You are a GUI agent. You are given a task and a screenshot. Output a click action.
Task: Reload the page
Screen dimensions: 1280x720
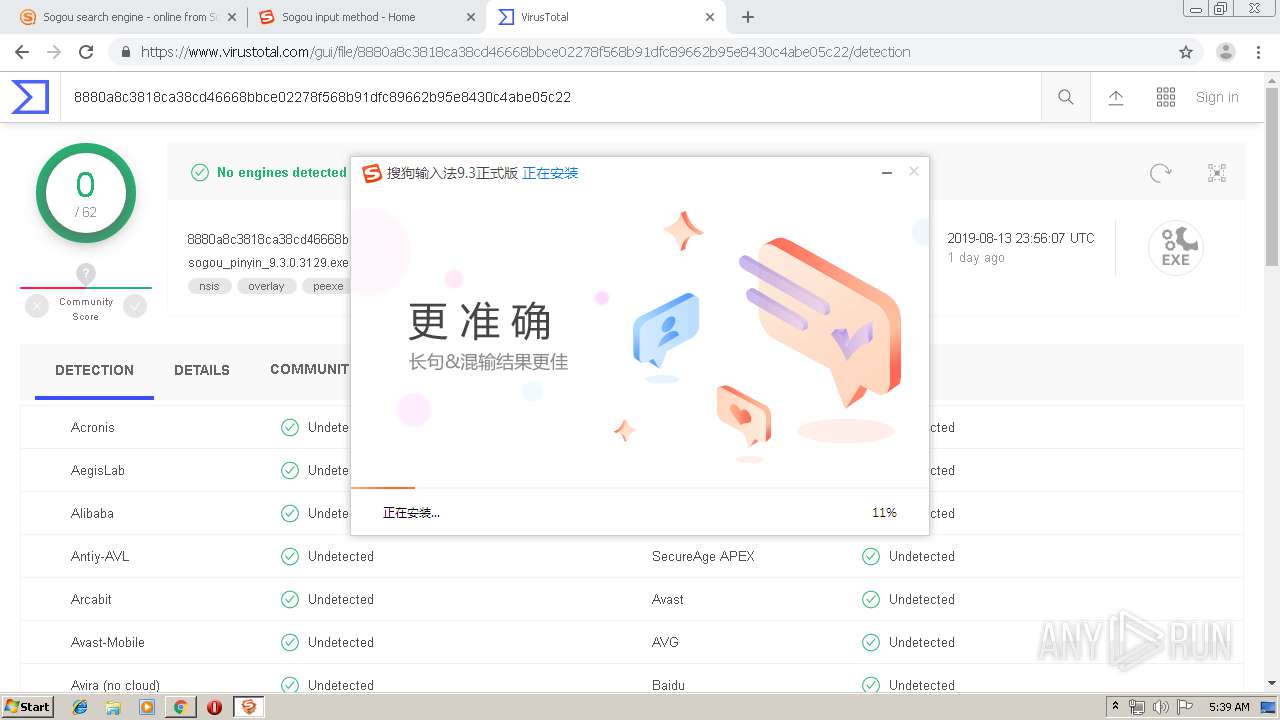point(86,52)
